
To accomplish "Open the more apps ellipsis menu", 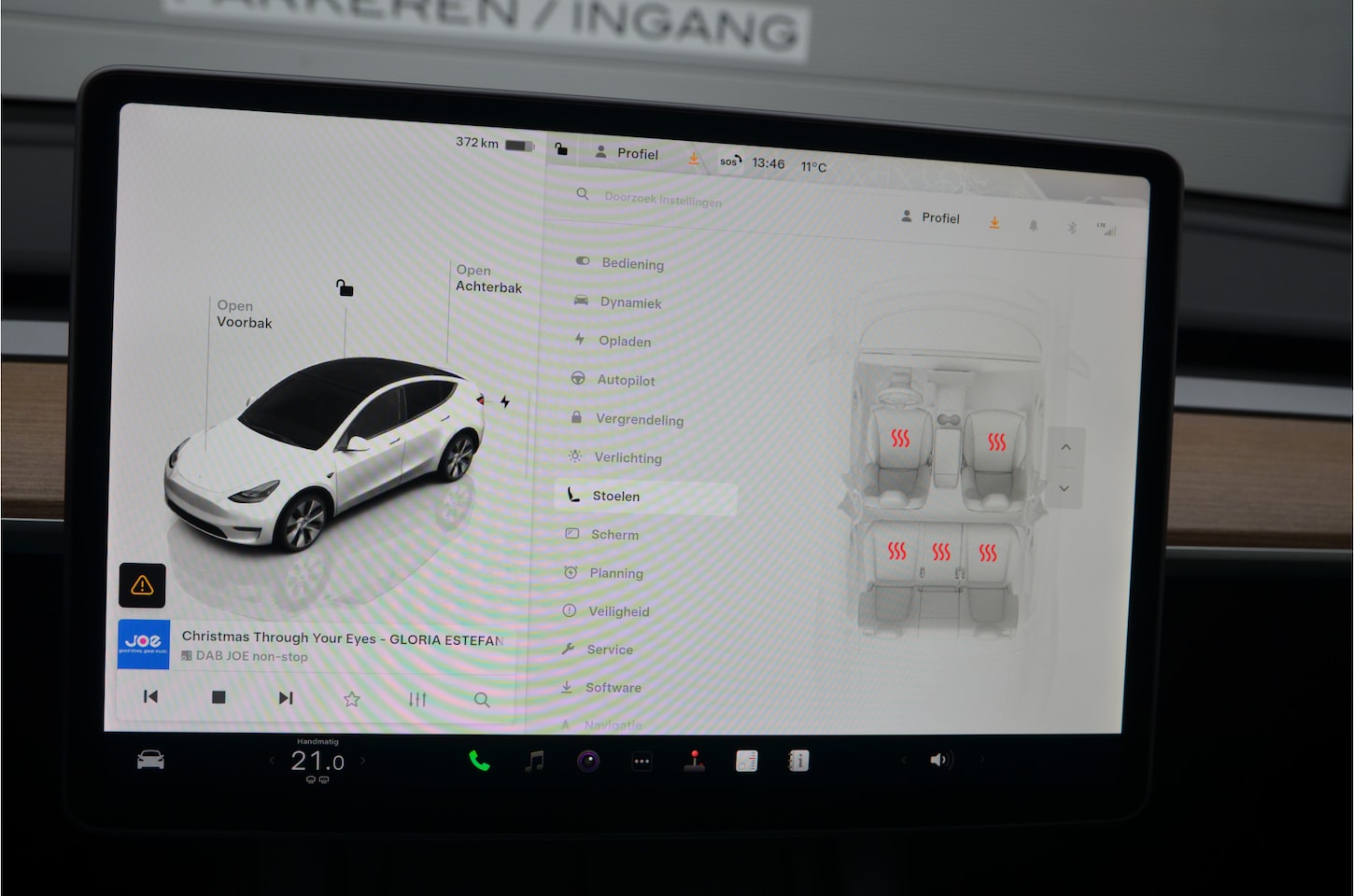I will point(642,761).
